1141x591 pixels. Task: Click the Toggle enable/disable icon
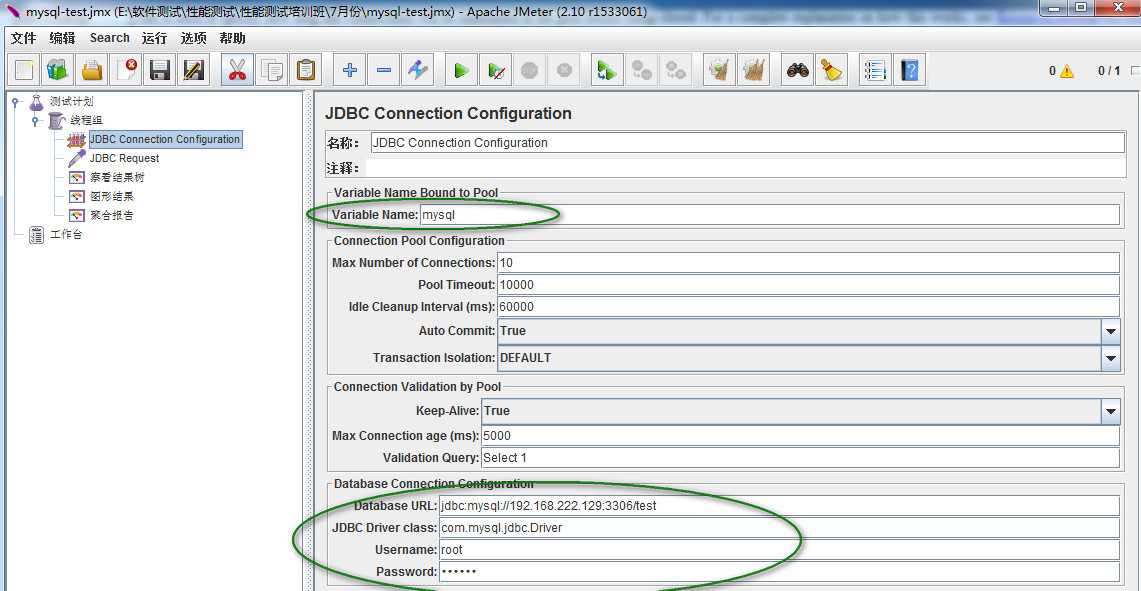click(418, 70)
